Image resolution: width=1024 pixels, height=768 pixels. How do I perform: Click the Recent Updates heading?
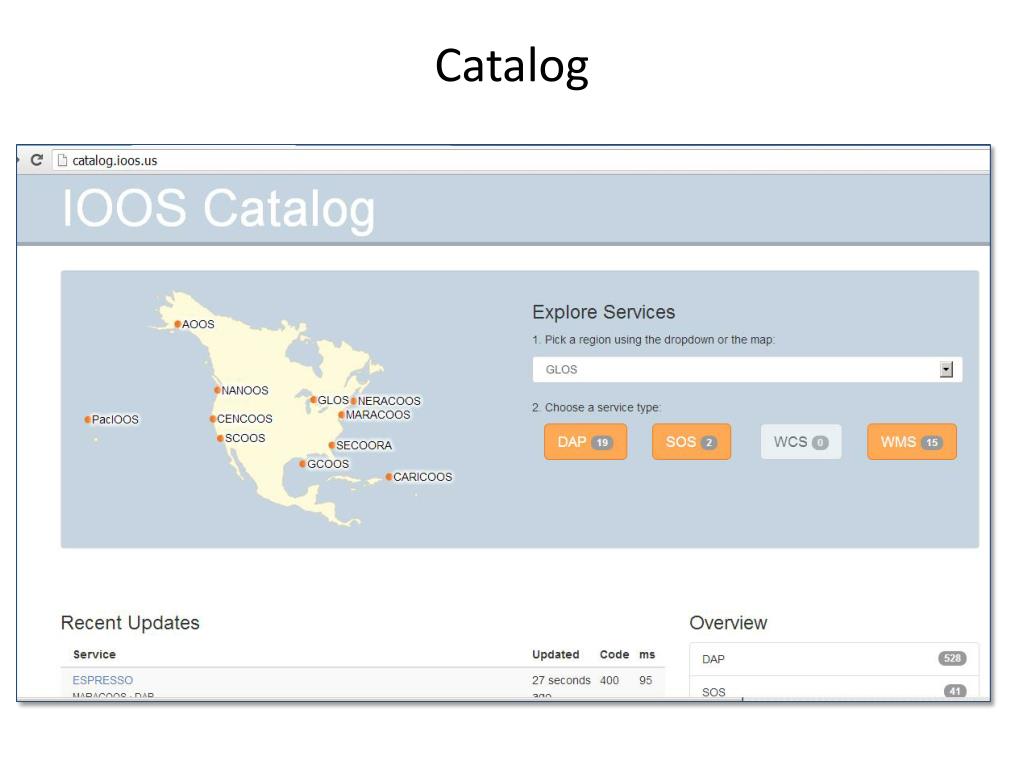[130, 623]
